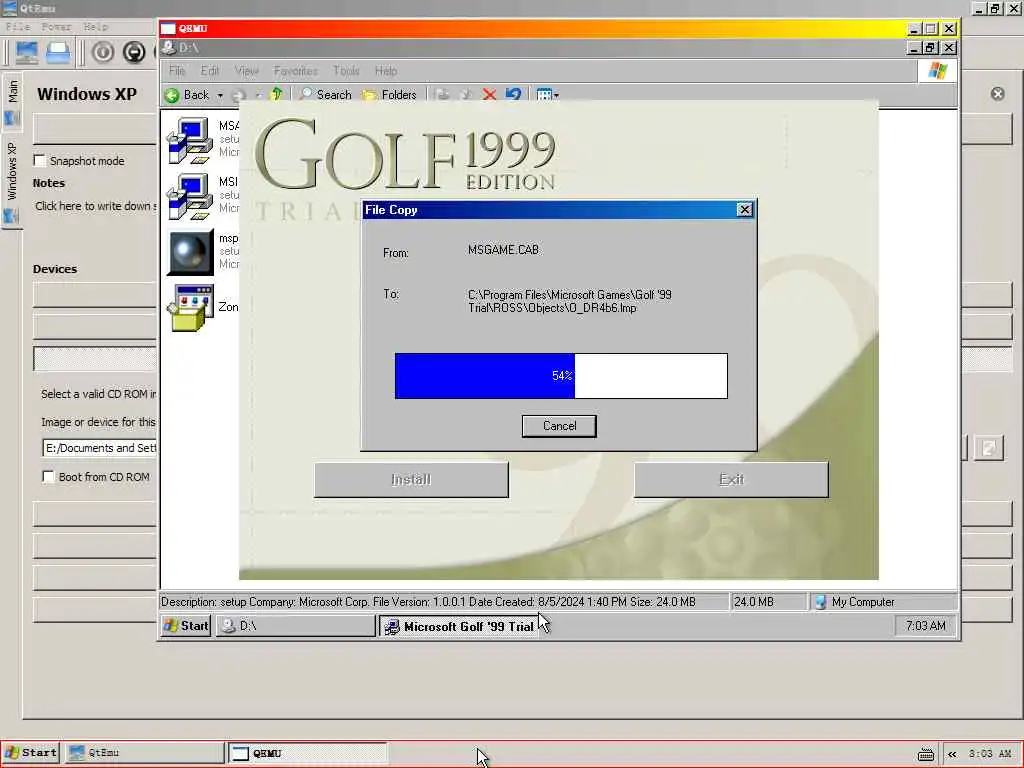This screenshot has width=1024, height=768.
Task: Select the MSA setup file icon
Action: pos(189,140)
